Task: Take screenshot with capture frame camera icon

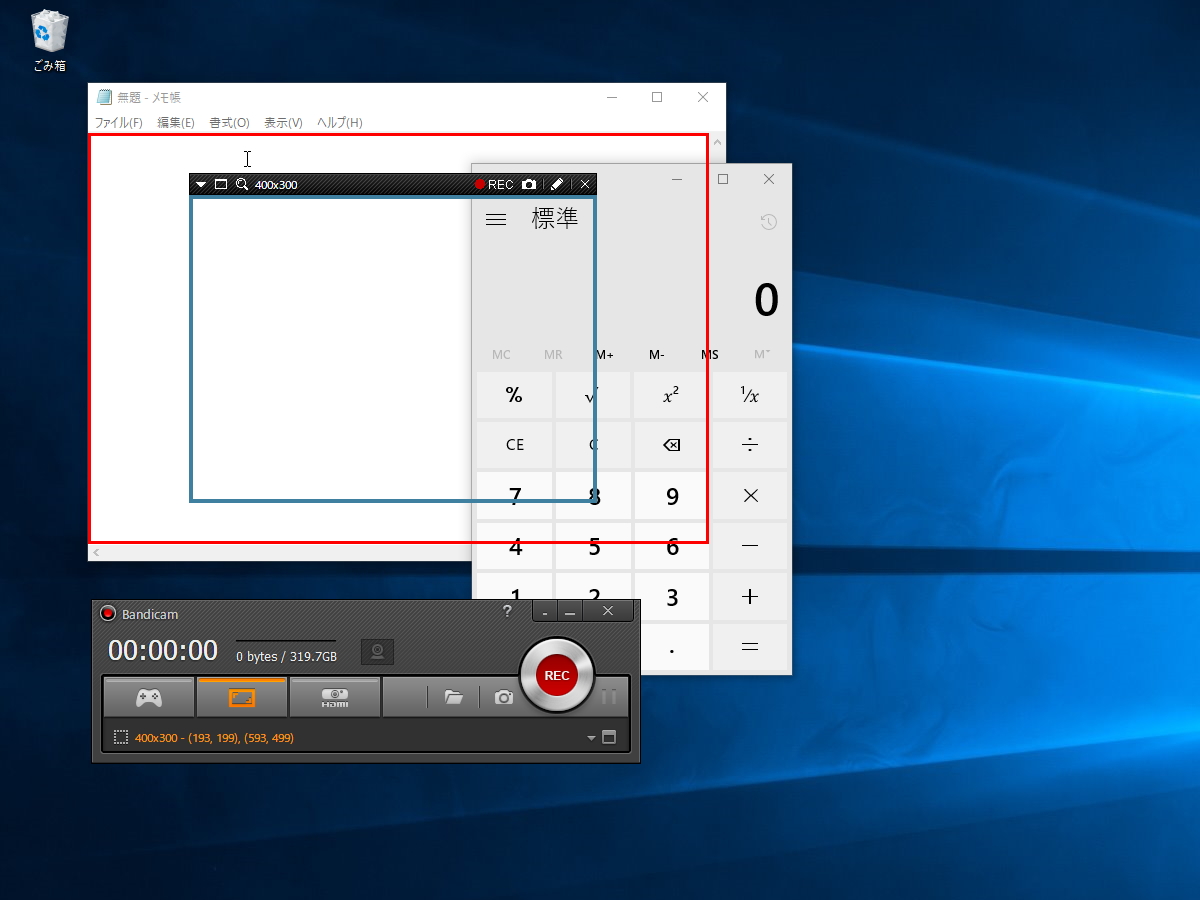Action: click(529, 184)
